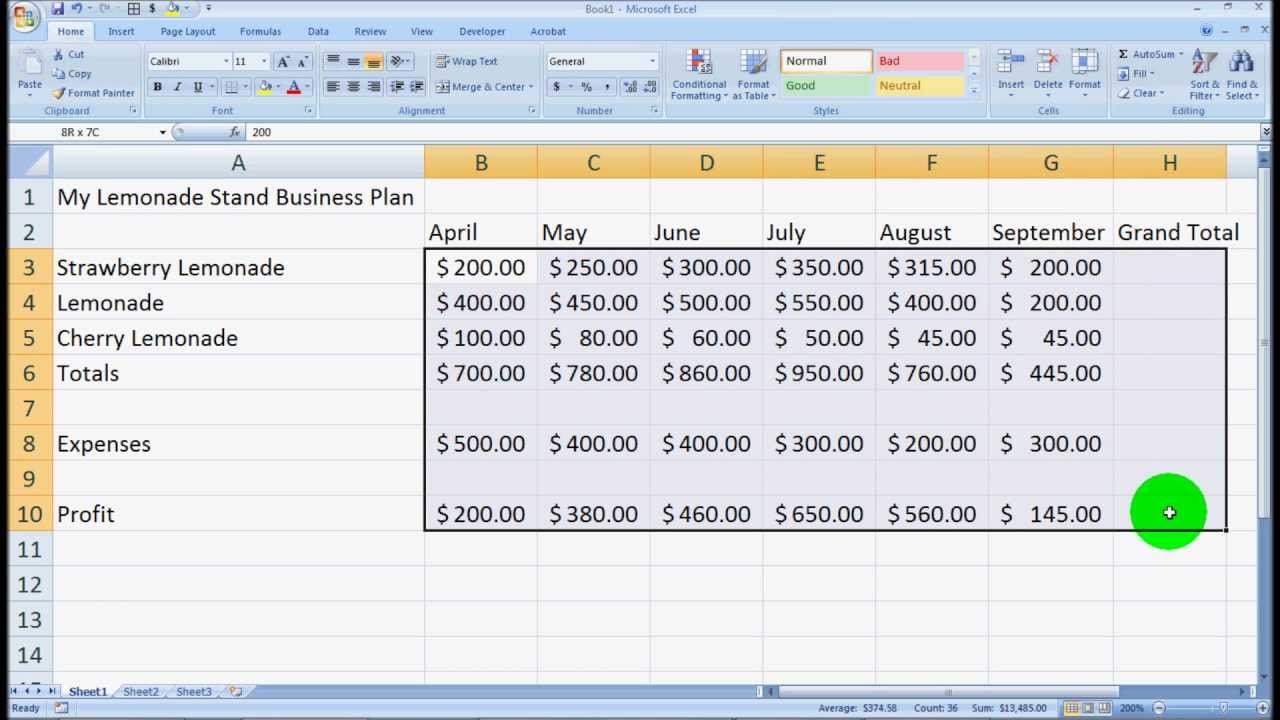Open Sort & Filter

click(x=1205, y=75)
